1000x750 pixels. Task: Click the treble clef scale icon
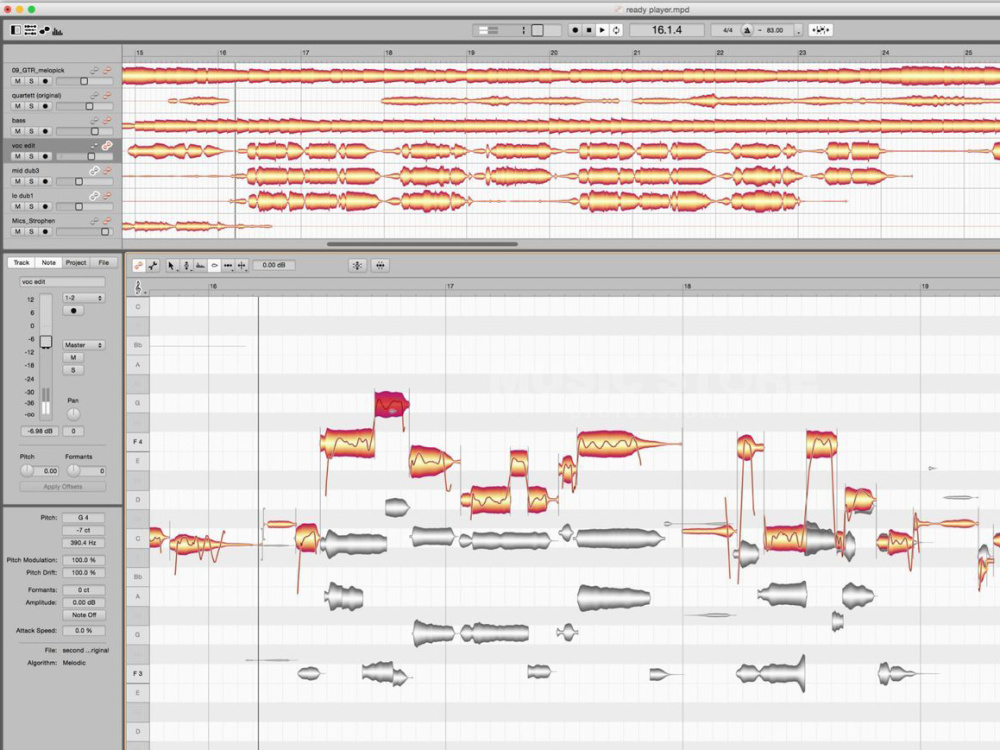(x=138, y=288)
